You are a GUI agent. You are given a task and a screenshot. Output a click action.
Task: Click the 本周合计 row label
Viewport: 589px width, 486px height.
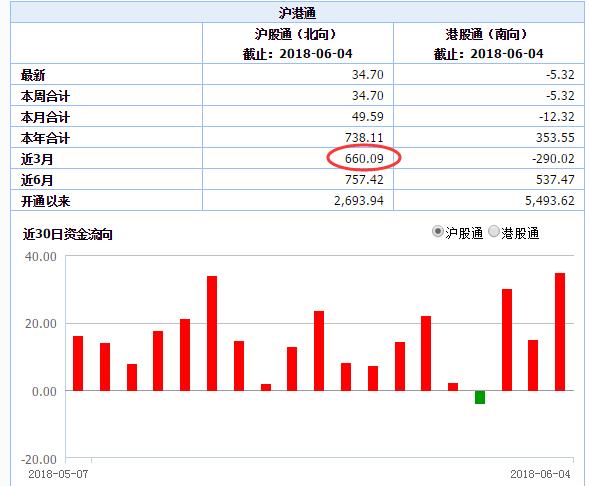pyautogui.click(x=45, y=96)
